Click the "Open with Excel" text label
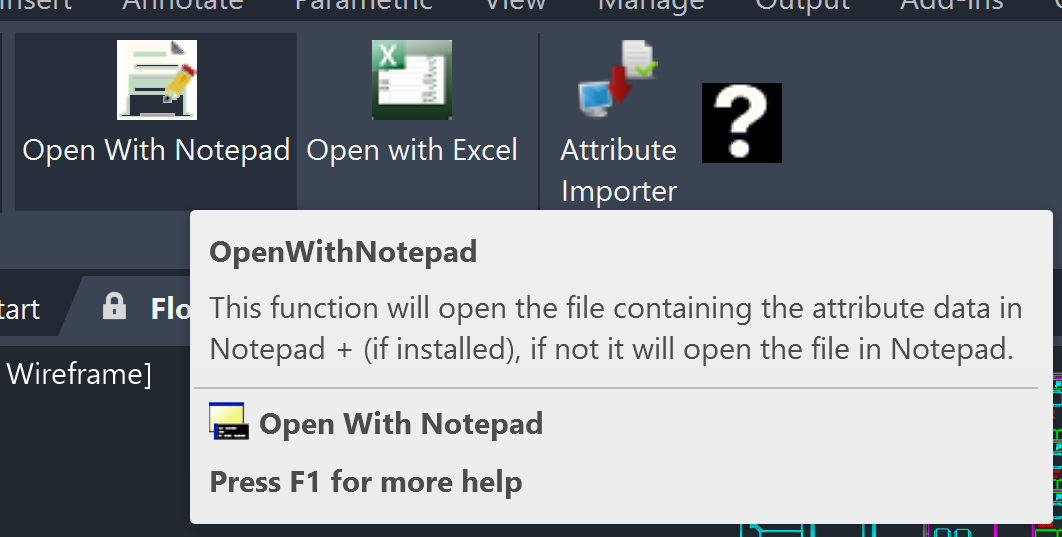This screenshot has width=1062, height=537. click(x=412, y=151)
